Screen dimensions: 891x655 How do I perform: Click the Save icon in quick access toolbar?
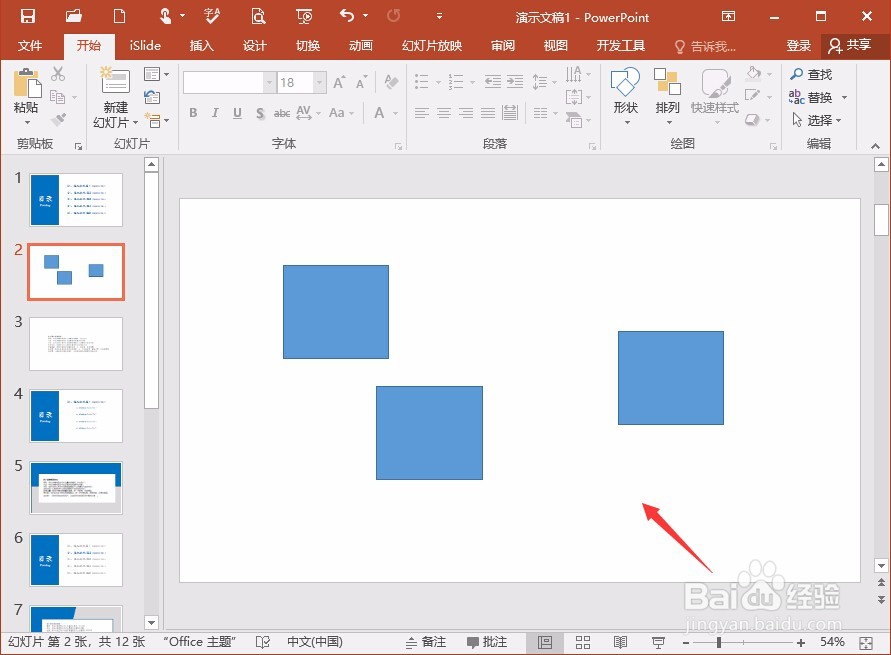(27, 16)
